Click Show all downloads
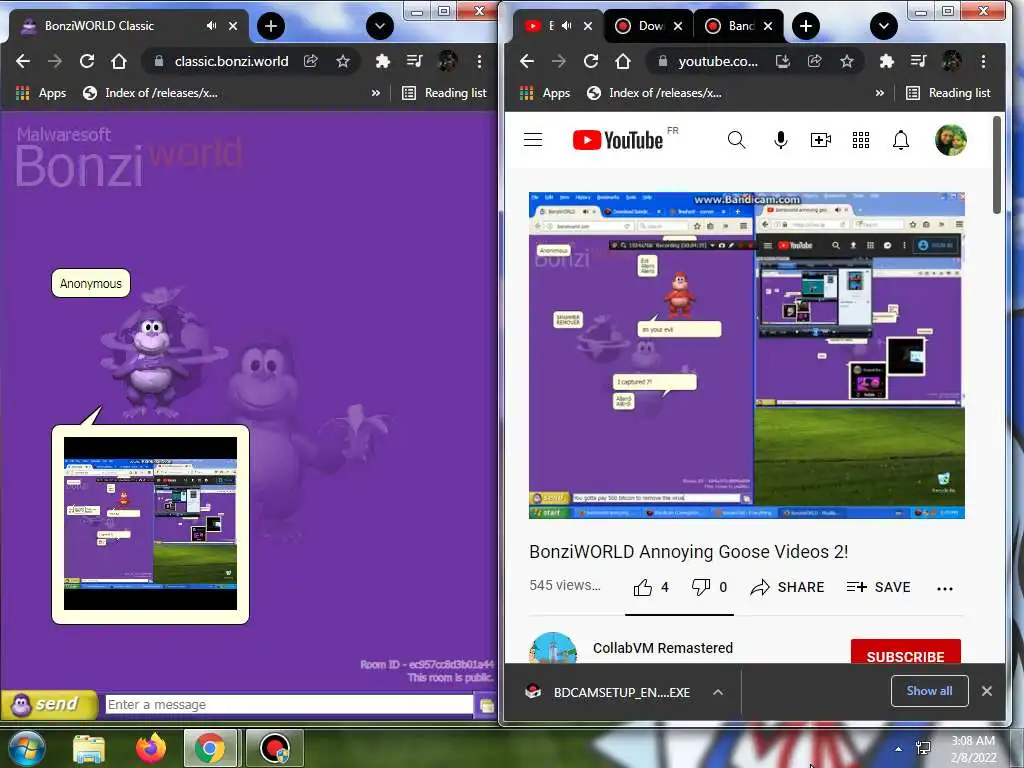The width and height of the screenshot is (1024, 768). point(929,691)
